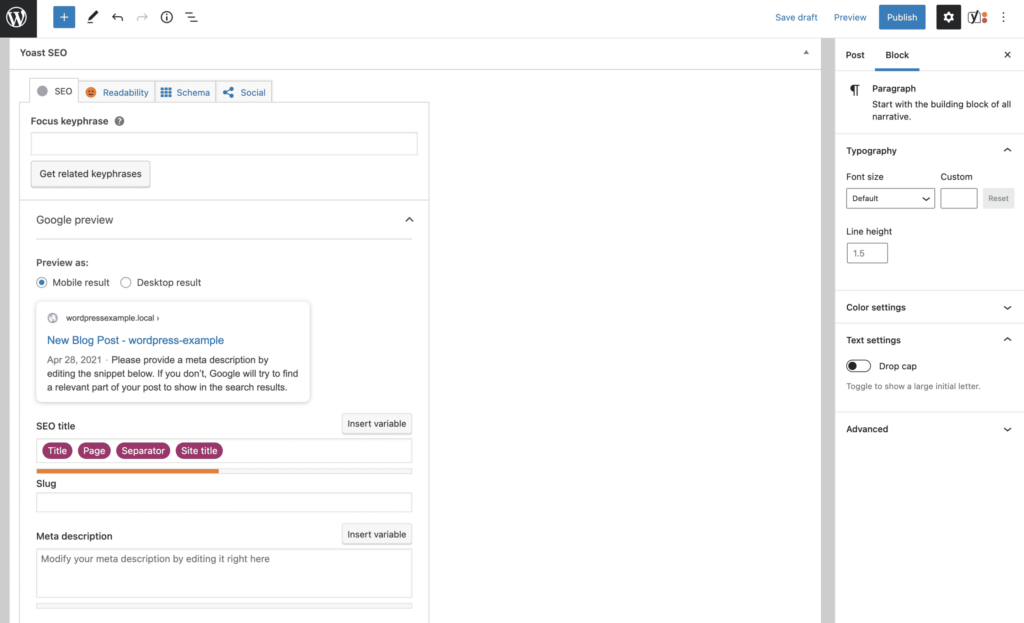Click the WordPress logo icon

(x=18, y=18)
